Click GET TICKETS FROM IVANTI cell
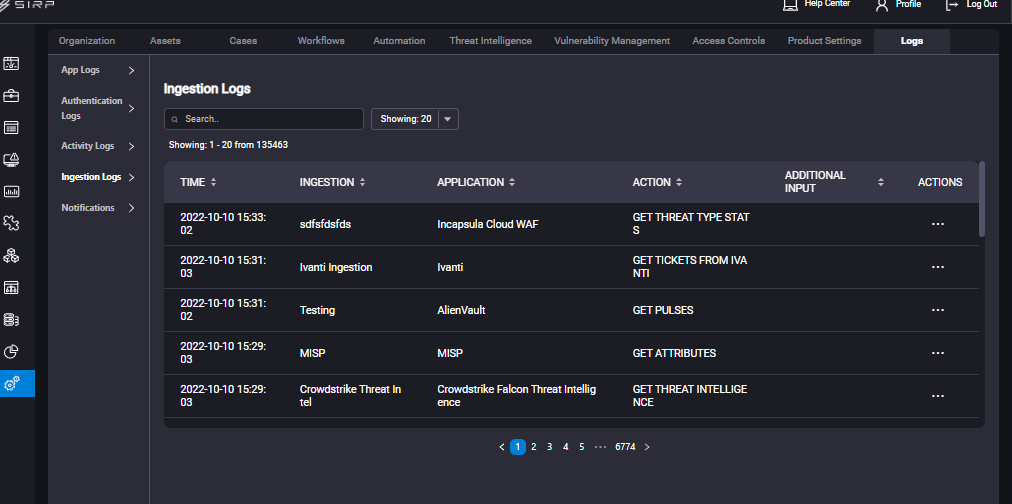This screenshot has height=504, width=1012. click(x=690, y=267)
